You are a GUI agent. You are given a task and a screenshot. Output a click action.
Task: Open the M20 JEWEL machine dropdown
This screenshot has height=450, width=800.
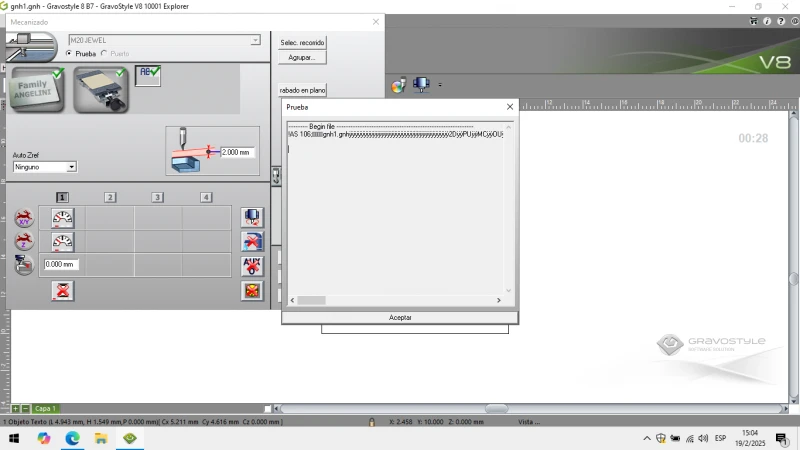pyautogui.click(x=255, y=40)
